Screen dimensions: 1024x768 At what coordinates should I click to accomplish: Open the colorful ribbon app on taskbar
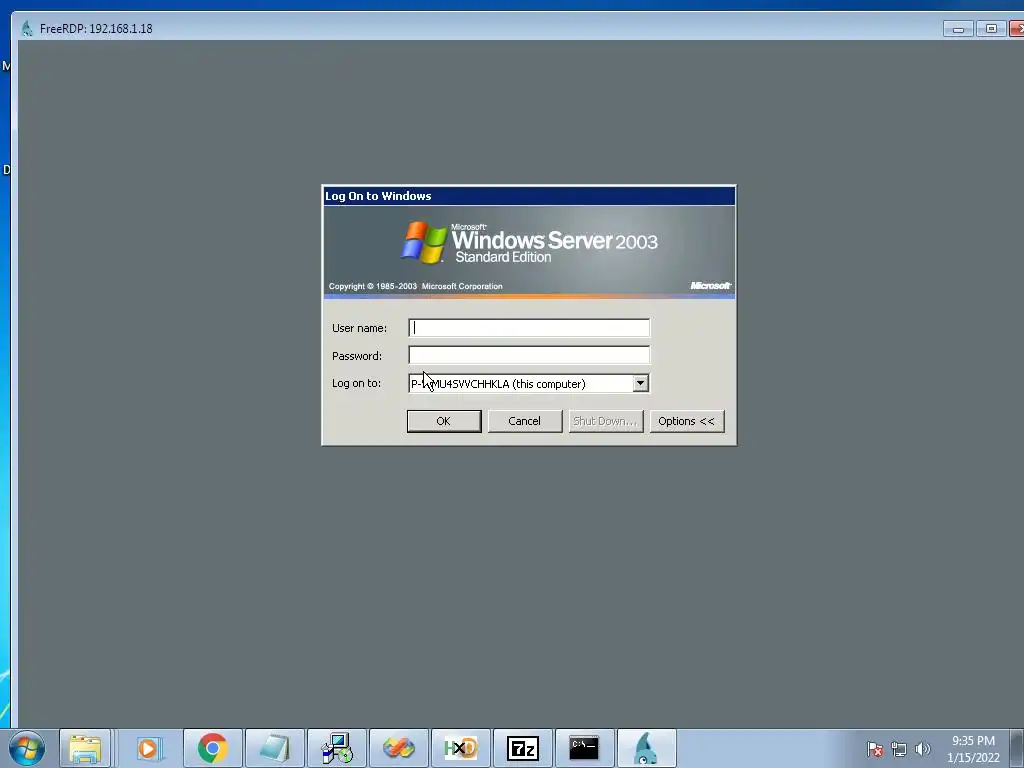tap(398, 748)
